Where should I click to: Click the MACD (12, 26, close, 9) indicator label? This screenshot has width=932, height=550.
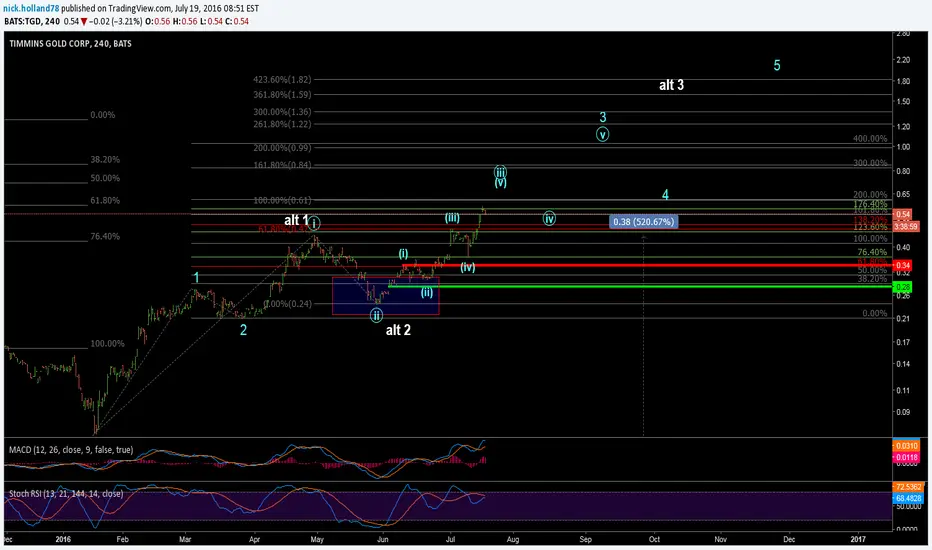71,450
